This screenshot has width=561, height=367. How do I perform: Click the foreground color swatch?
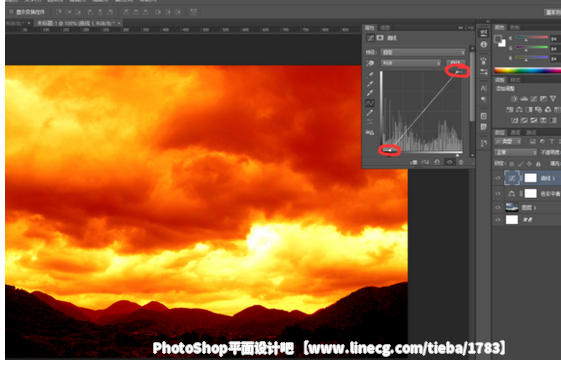tap(498, 39)
